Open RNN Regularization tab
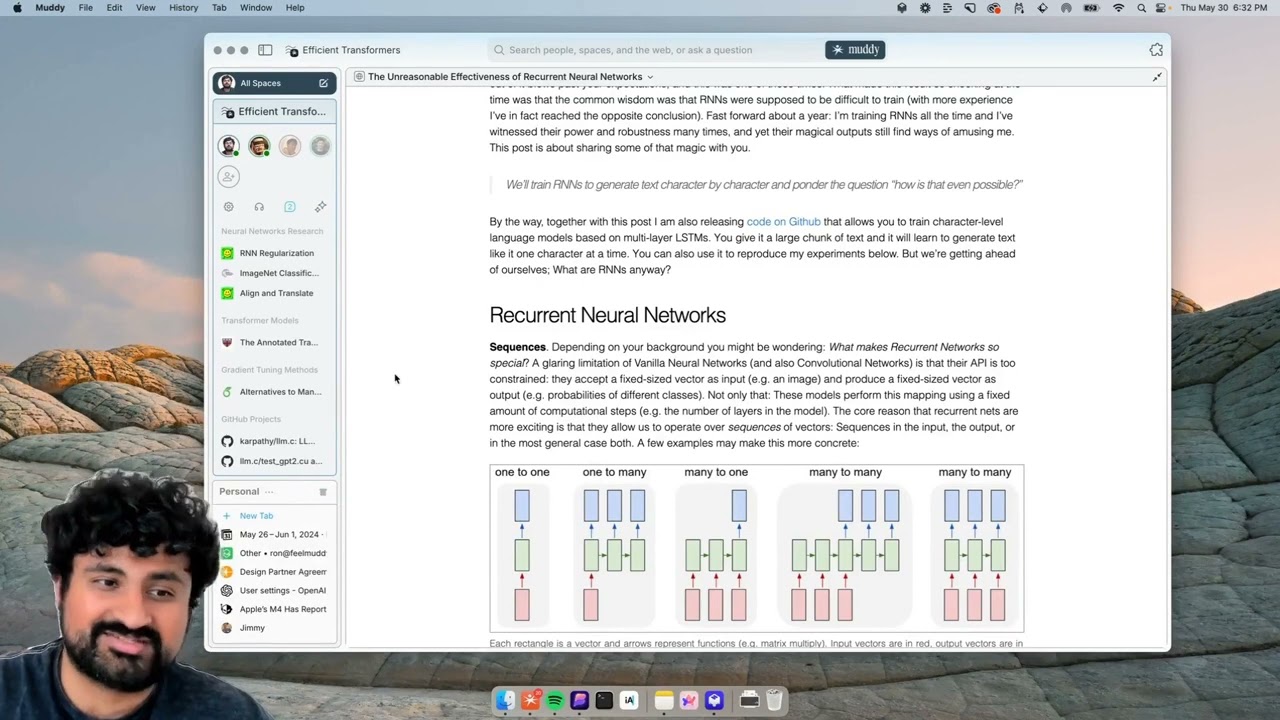The height and width of the screenshot is (720, 1280). pyautogui.click(x=275, y=253)
